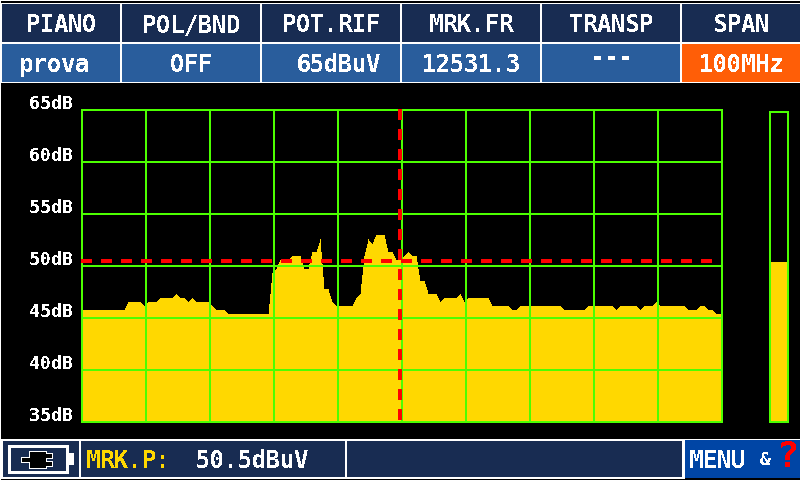Click the empty status field beside MRK.P
Image resolution: width=800 pixels, height=480 pixels.
(x=514, y=460)
